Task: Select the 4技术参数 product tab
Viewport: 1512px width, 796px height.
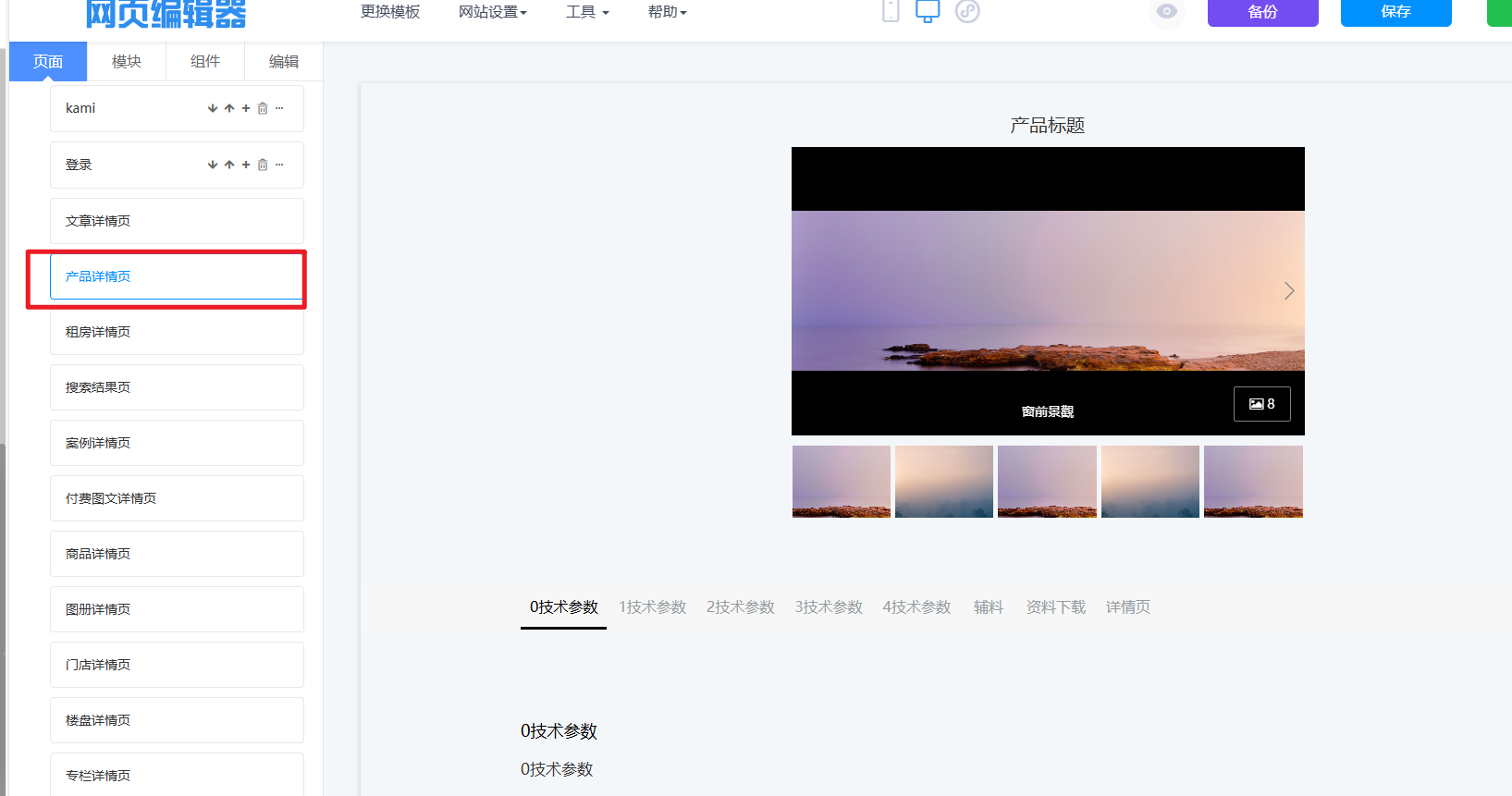Action: pos(916,607)
